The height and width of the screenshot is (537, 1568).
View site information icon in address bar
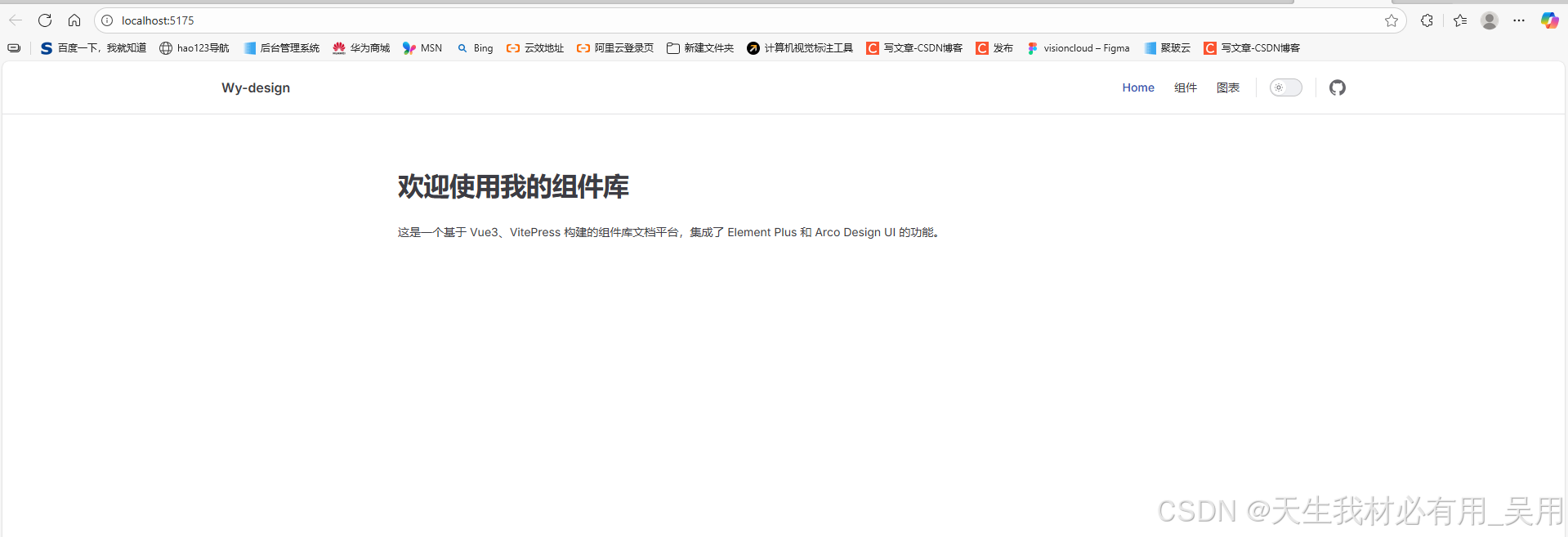coord(107,20)
